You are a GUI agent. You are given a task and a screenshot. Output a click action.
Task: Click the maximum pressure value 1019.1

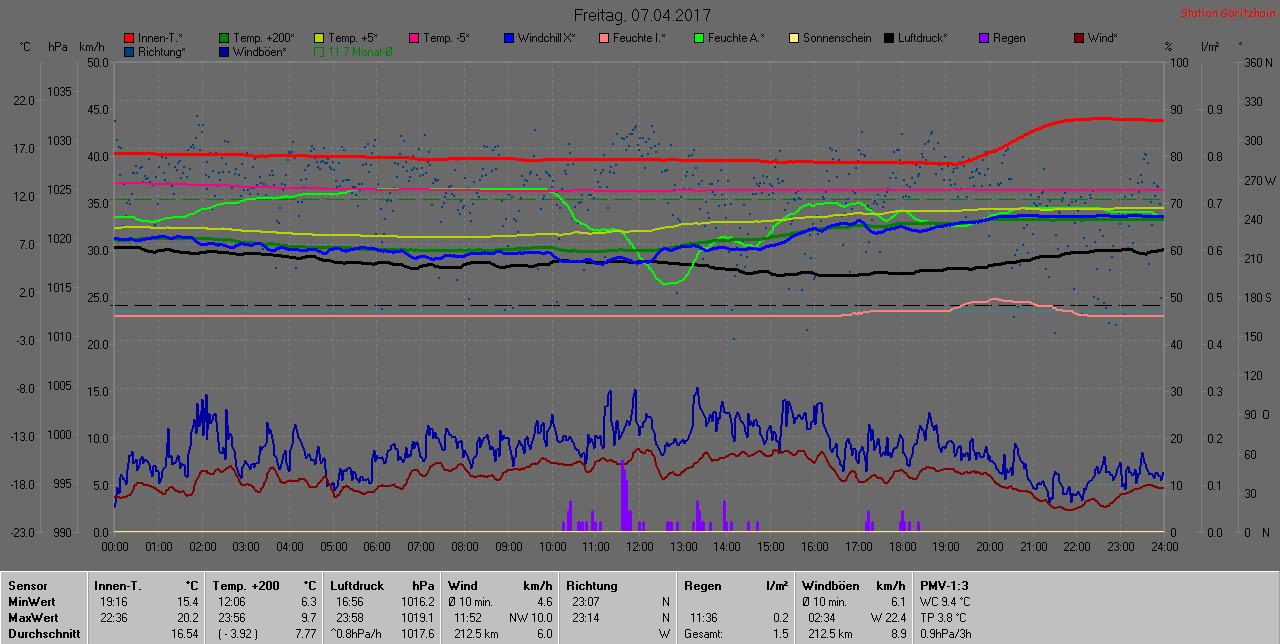416,617
